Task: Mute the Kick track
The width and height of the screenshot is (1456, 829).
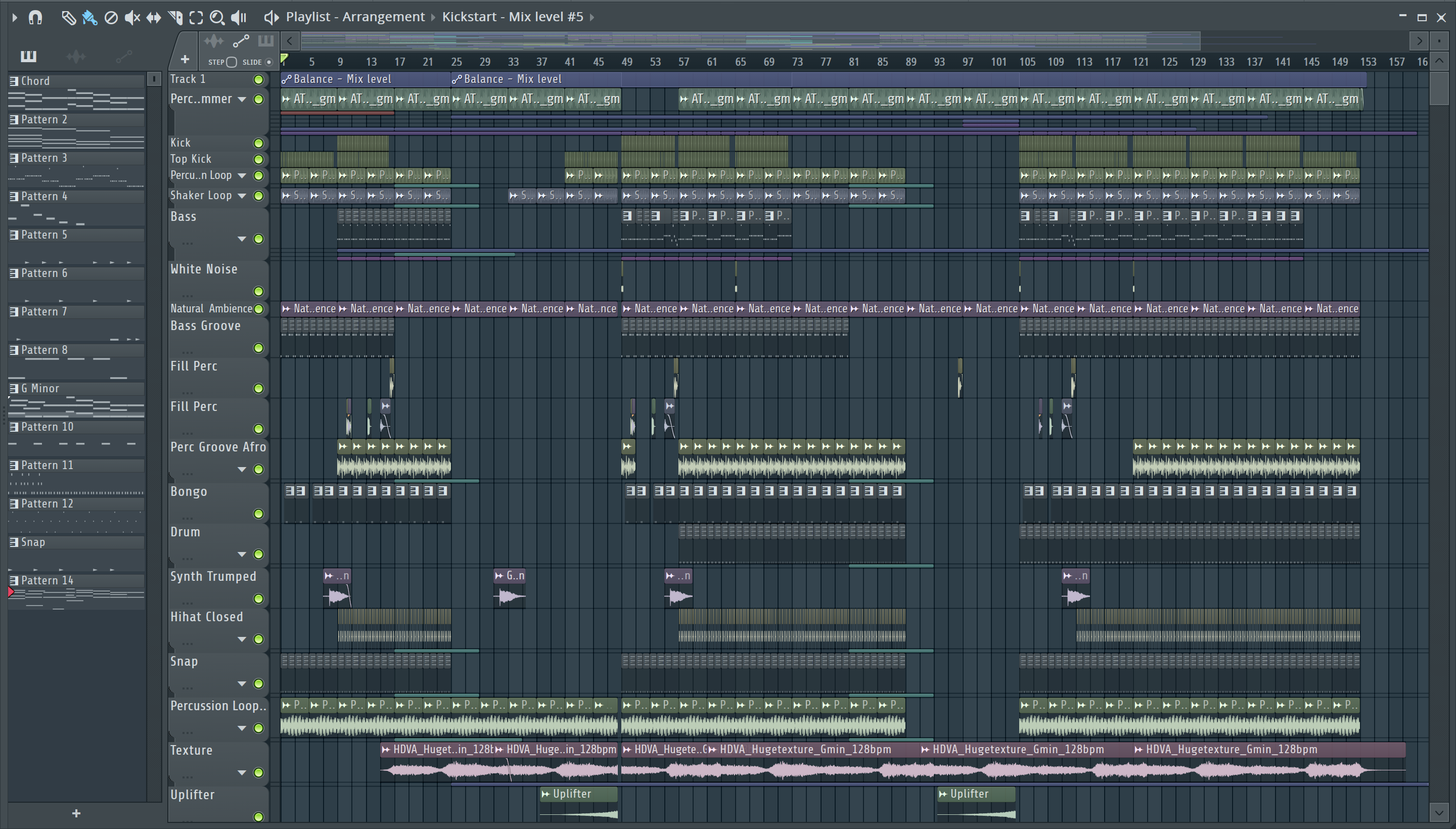Action: pos(258,143)
